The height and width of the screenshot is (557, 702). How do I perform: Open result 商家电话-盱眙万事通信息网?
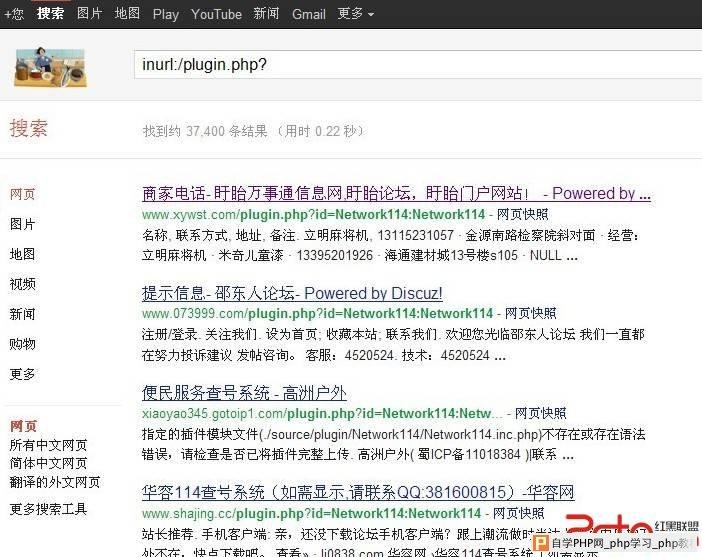point(396,193)
